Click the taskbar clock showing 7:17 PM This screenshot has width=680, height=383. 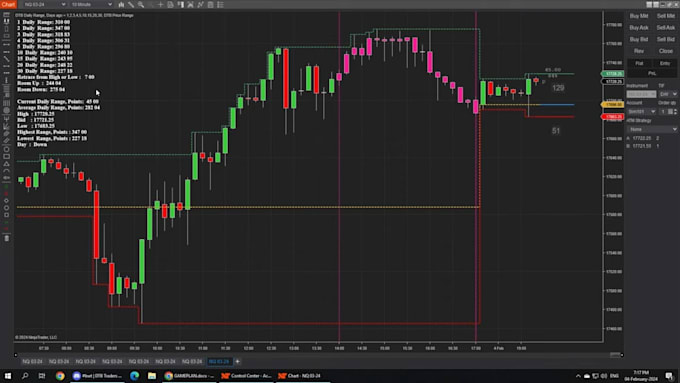pyautogui.click(x=641, y=376)
